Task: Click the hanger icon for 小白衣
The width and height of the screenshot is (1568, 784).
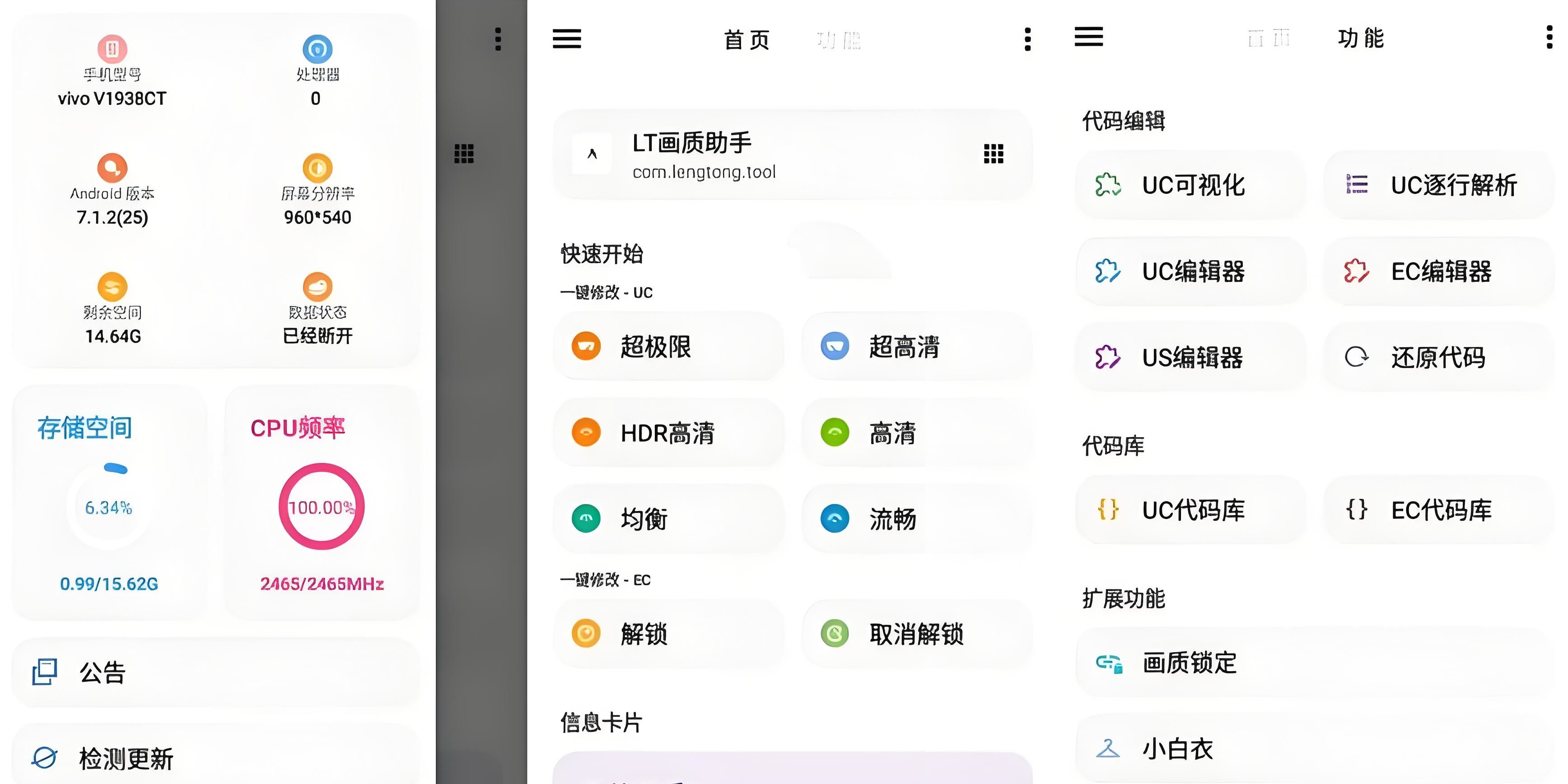Action: (1108, 749)
